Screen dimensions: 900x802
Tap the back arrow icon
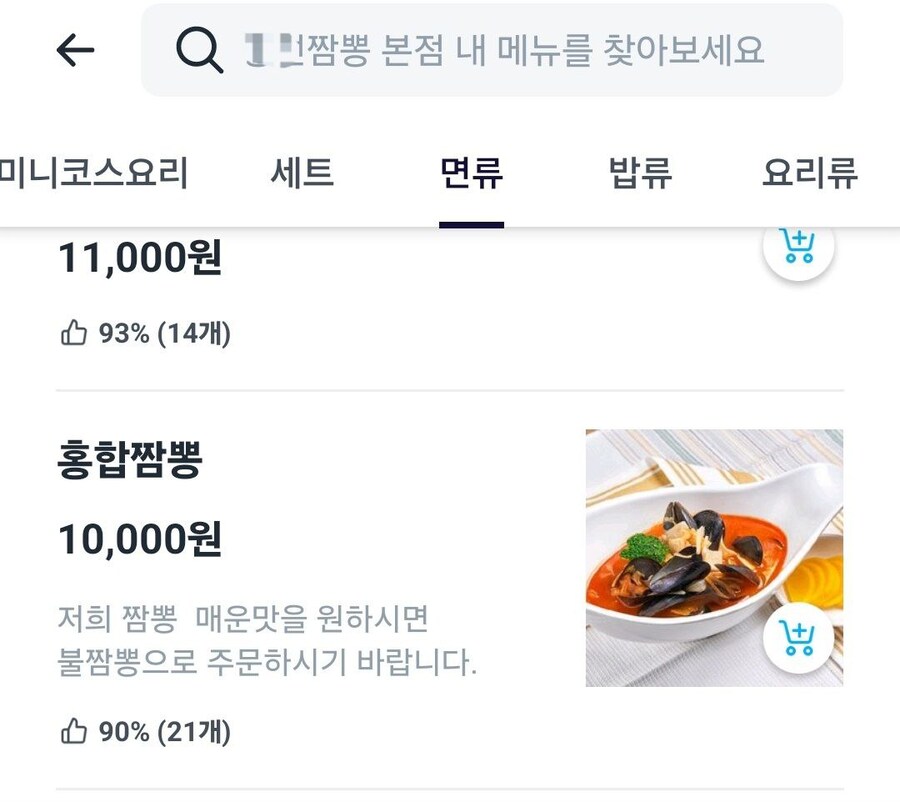pos(75,50)
